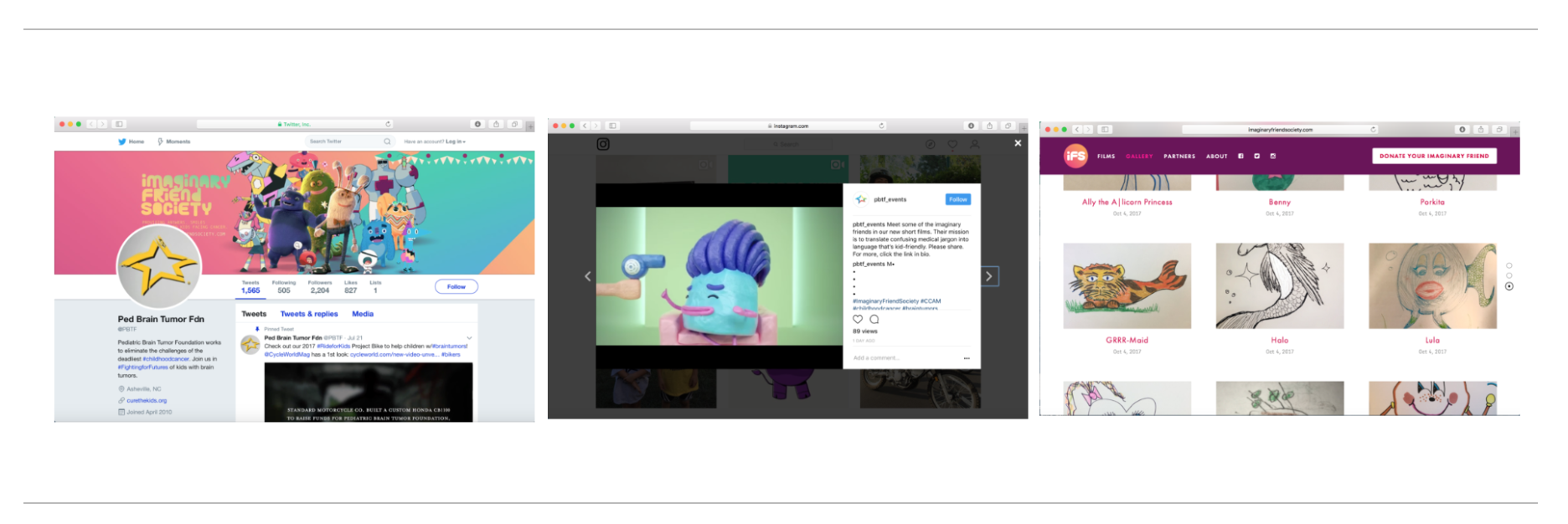Open the ABOUT menu item

[1217, 156]
